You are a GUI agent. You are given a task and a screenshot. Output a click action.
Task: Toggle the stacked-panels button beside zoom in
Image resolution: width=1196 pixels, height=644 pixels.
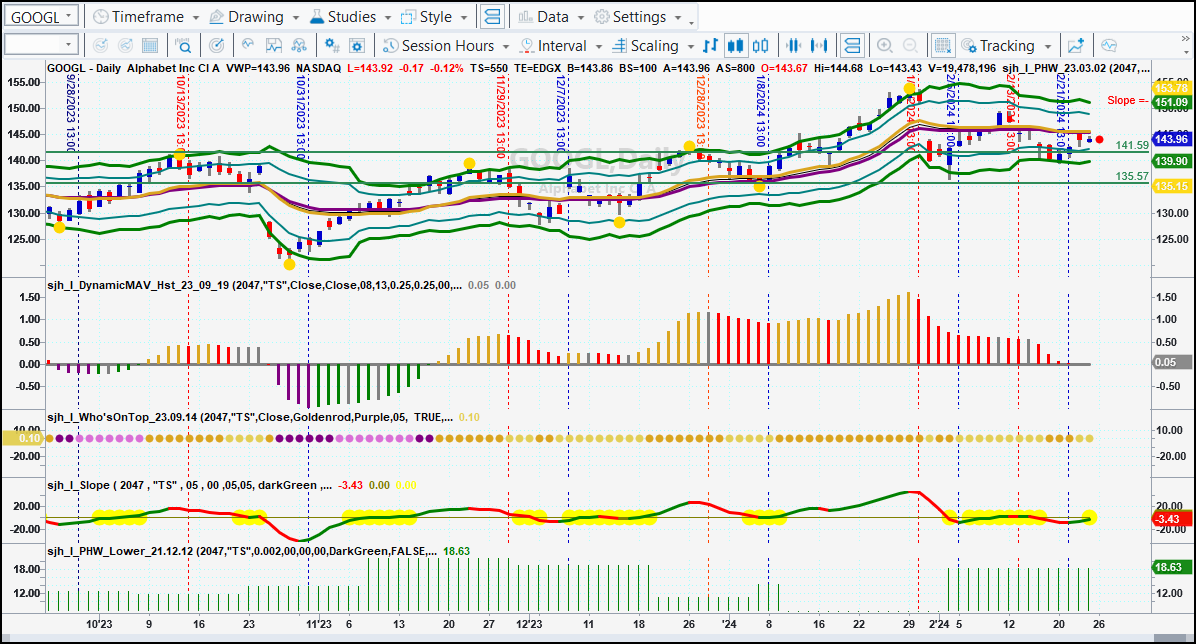(852, 46)
